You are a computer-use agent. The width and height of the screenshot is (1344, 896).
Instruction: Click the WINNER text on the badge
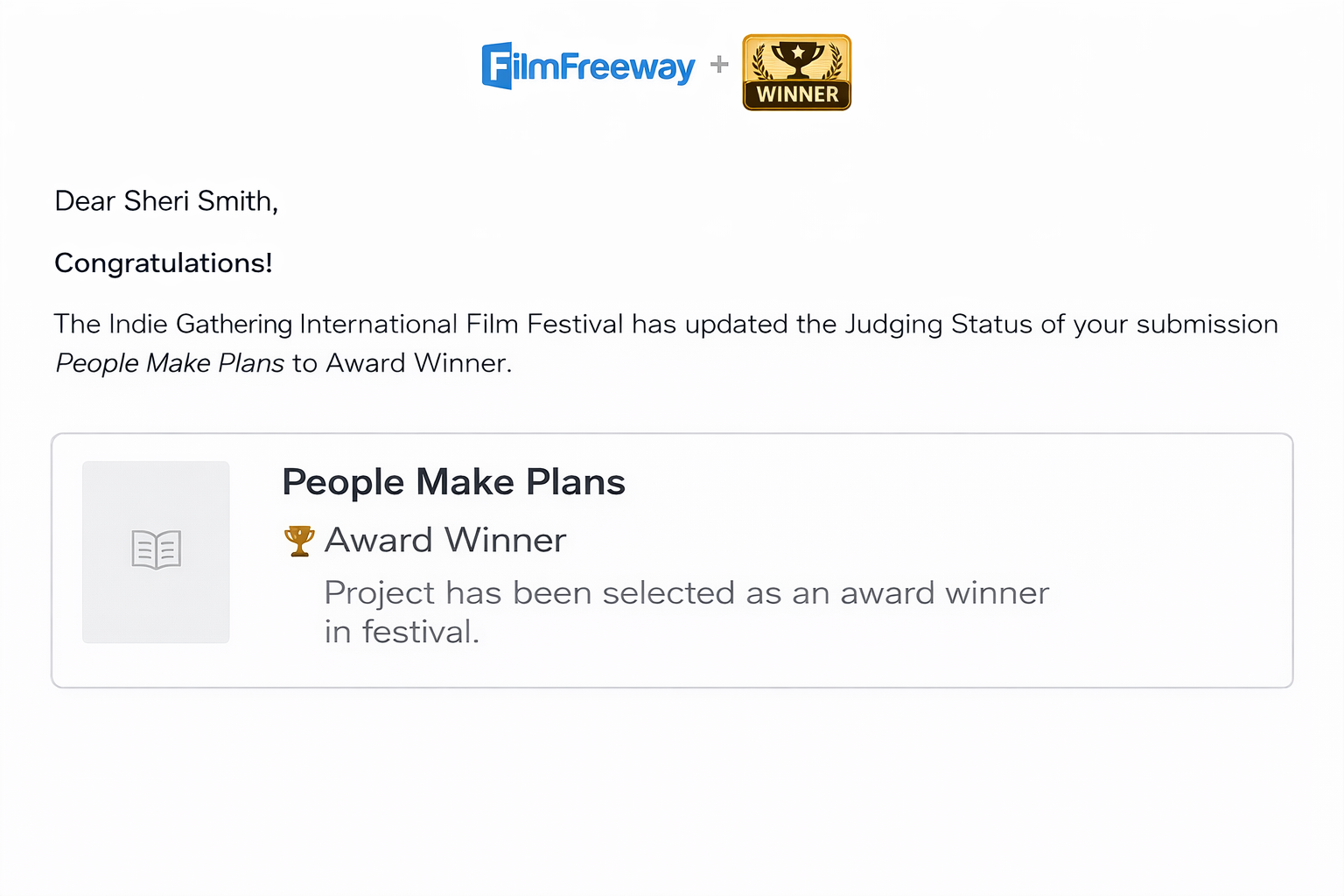tap(797, 94)
